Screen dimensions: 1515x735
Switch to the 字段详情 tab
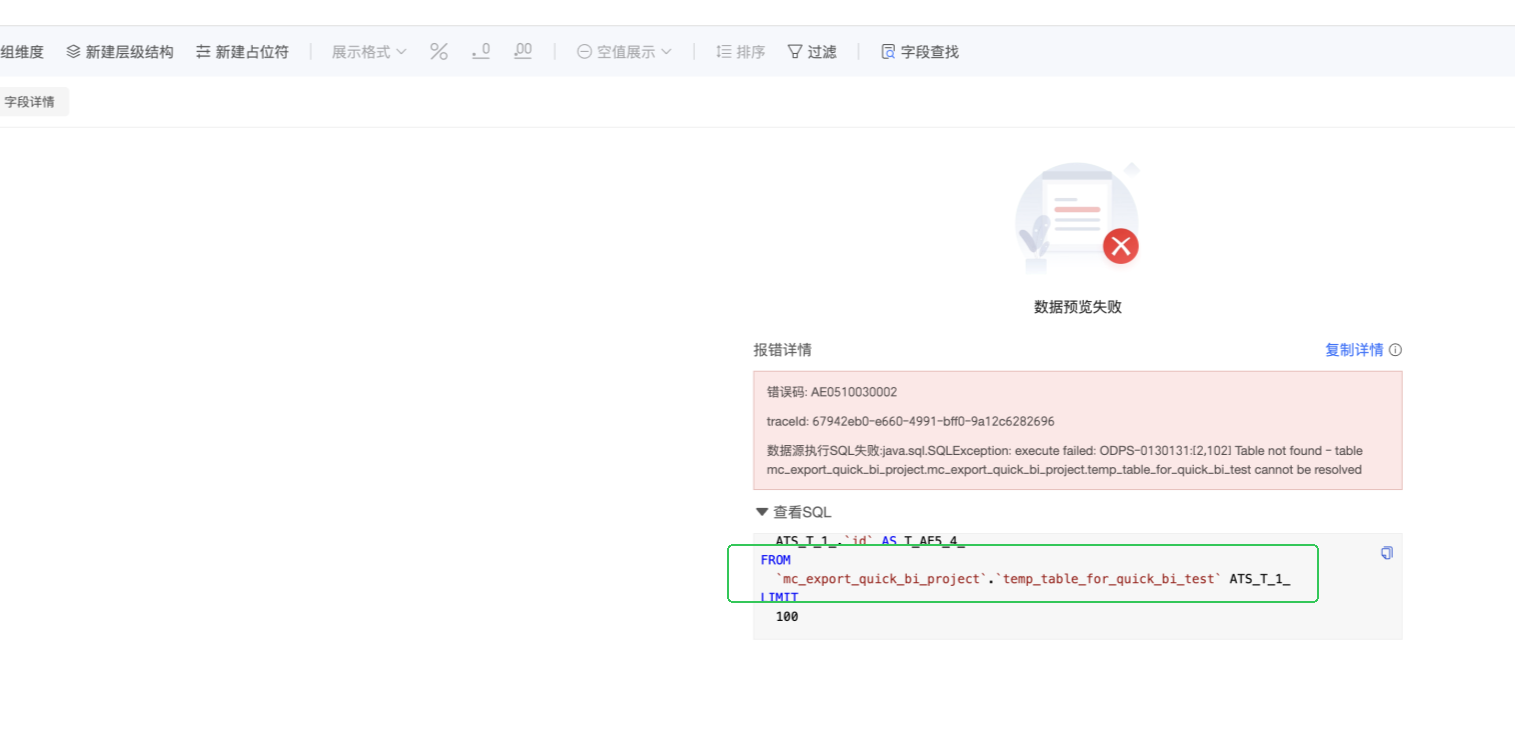30,102
